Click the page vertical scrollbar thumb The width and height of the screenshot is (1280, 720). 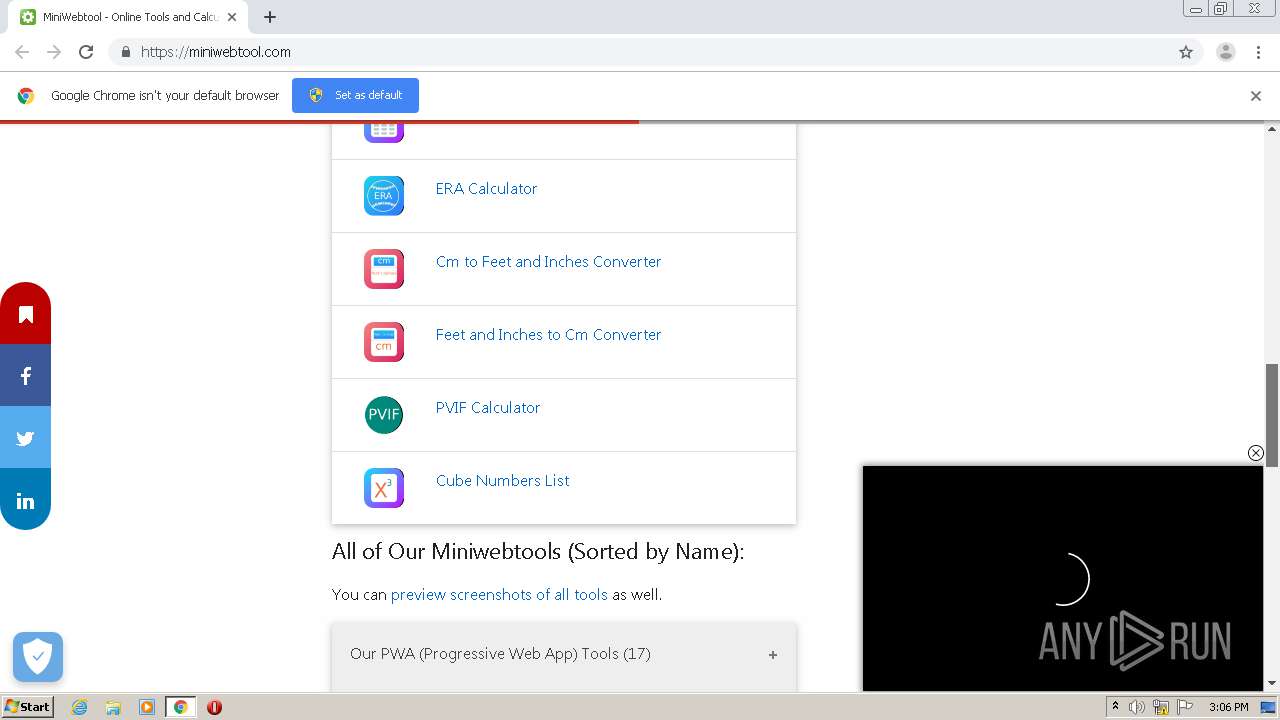click(1272, 415)
